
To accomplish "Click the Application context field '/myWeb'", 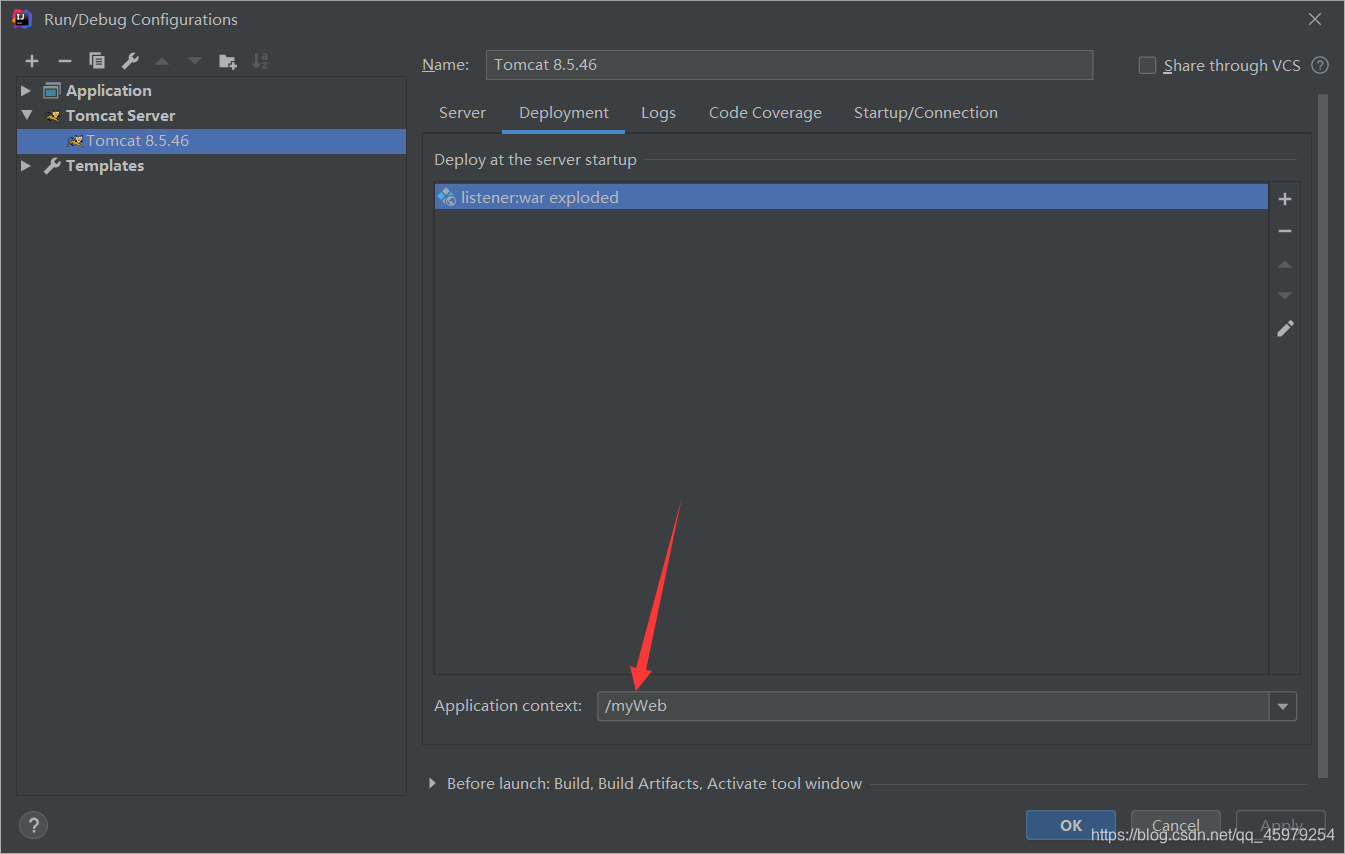I will [933, 706].
